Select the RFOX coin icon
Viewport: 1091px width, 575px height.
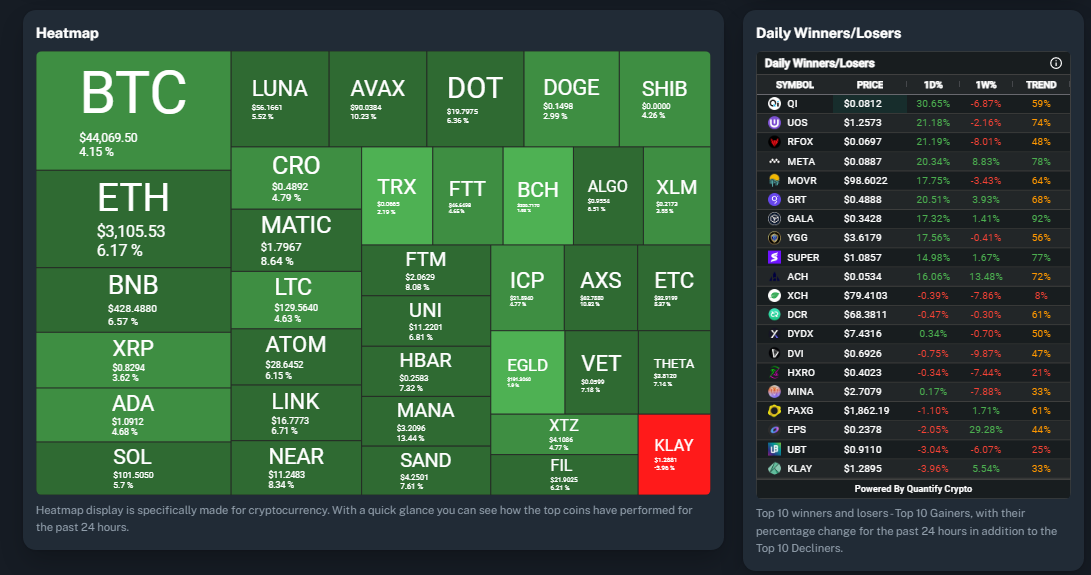pos(774,142)
